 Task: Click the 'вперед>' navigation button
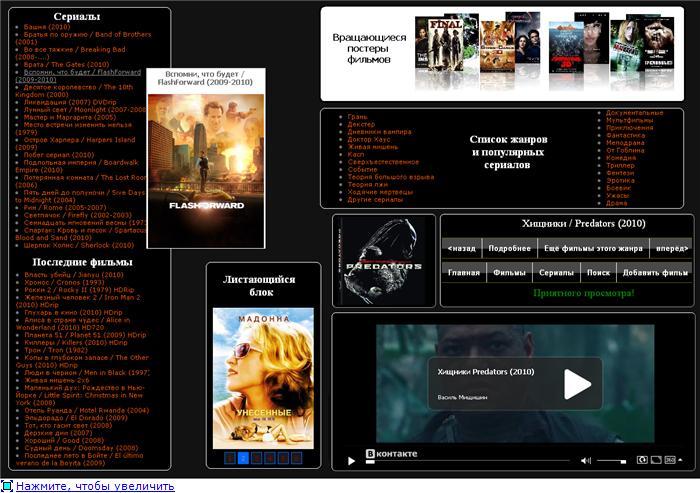(671, 248)
